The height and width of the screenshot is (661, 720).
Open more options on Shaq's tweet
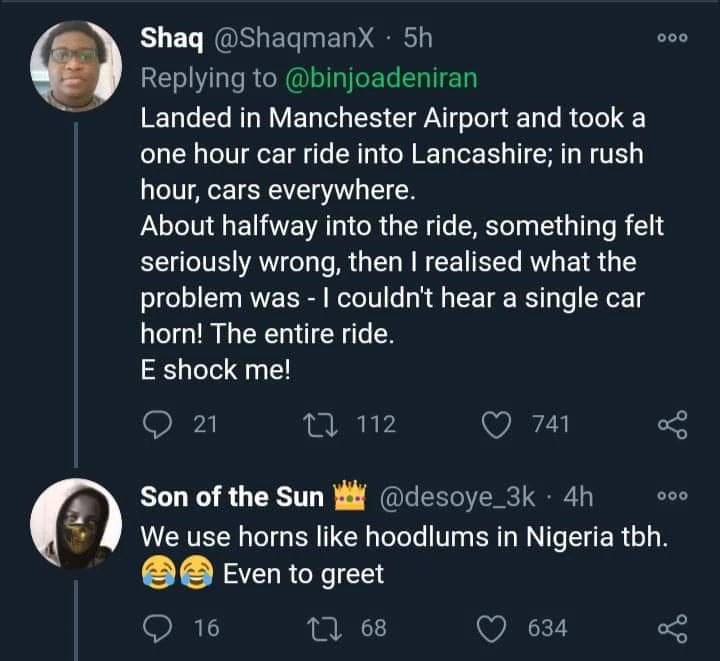click(672, 39)
